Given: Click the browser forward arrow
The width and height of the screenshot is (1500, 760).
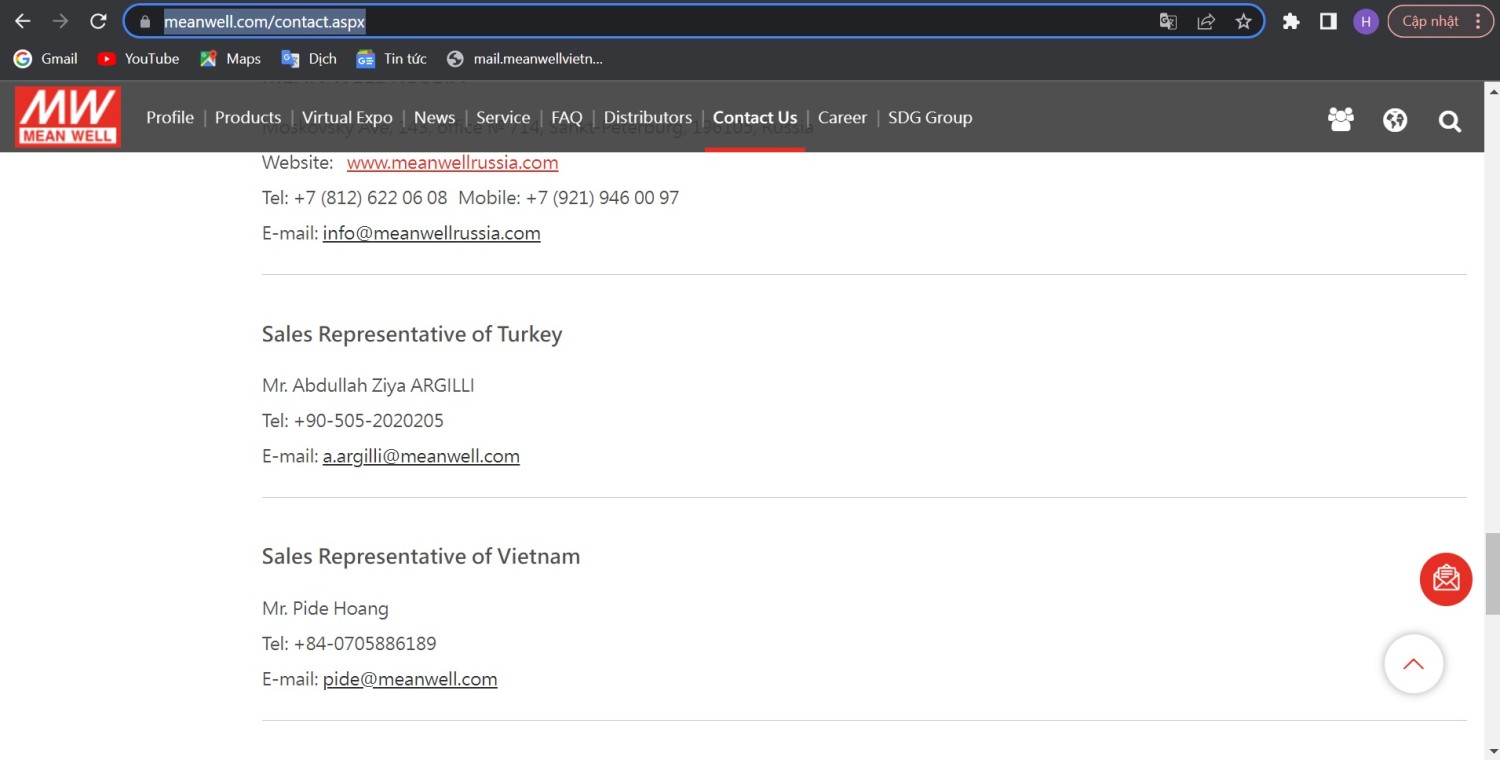Looking at the screenshot, I should (60, 21).
